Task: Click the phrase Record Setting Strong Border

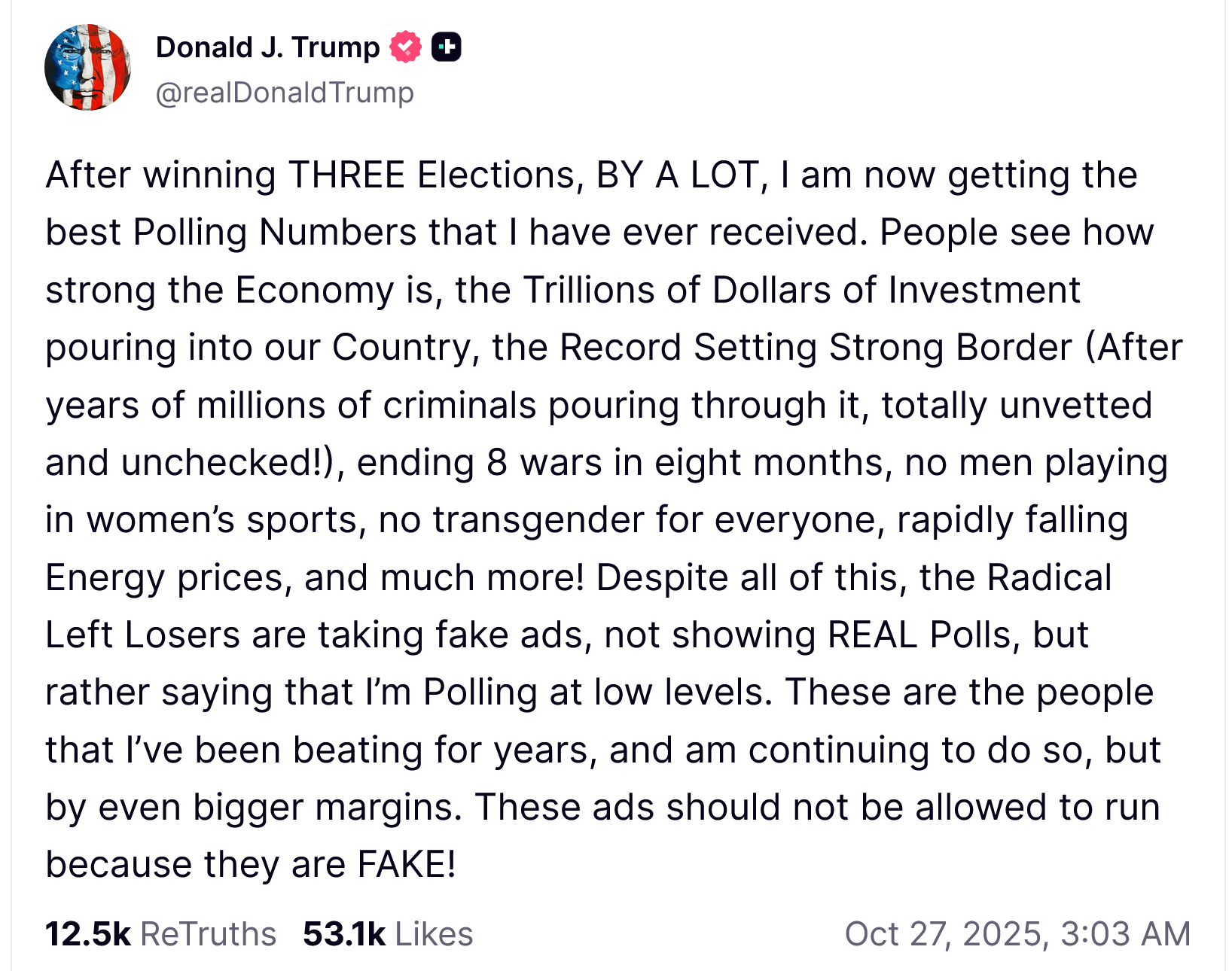Action: (816, 348)
